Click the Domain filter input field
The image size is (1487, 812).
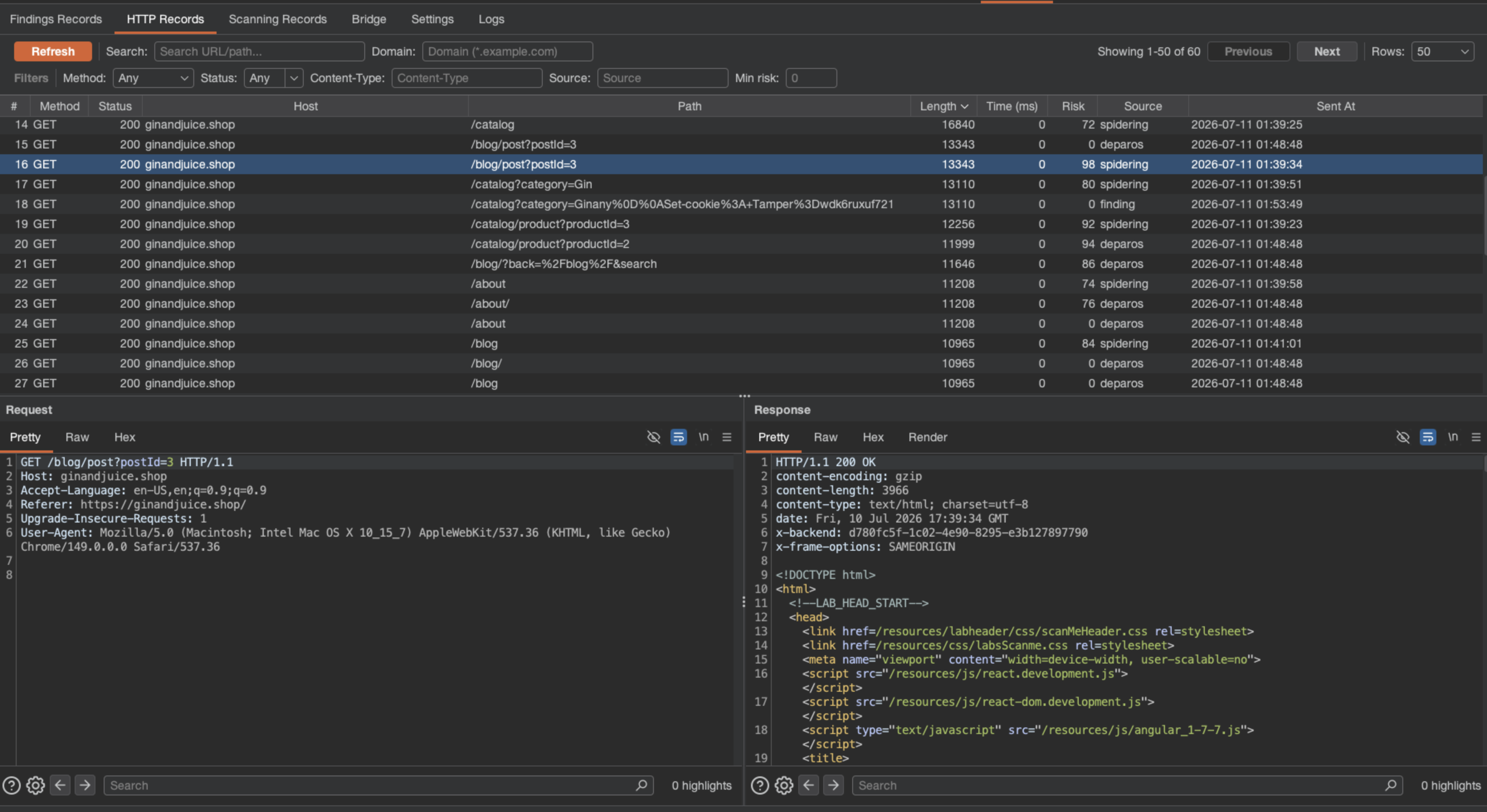click(507, 51)
